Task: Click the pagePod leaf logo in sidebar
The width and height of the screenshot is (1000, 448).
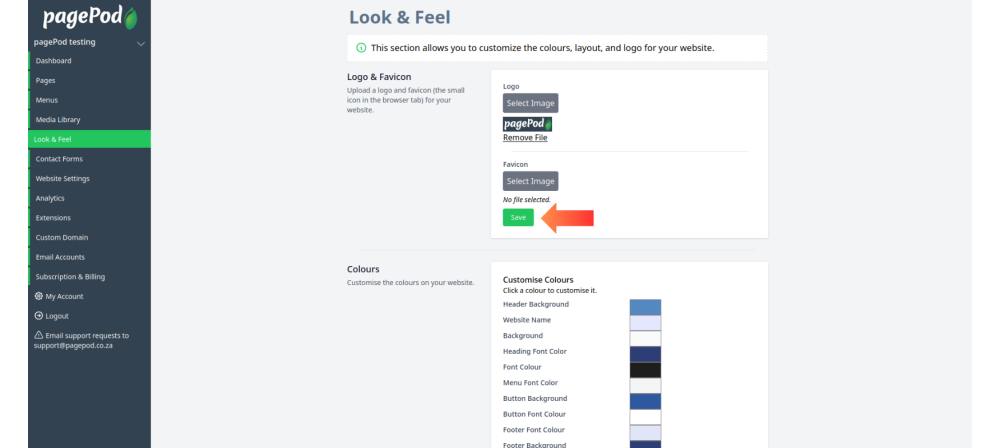Action: point(90,17)
